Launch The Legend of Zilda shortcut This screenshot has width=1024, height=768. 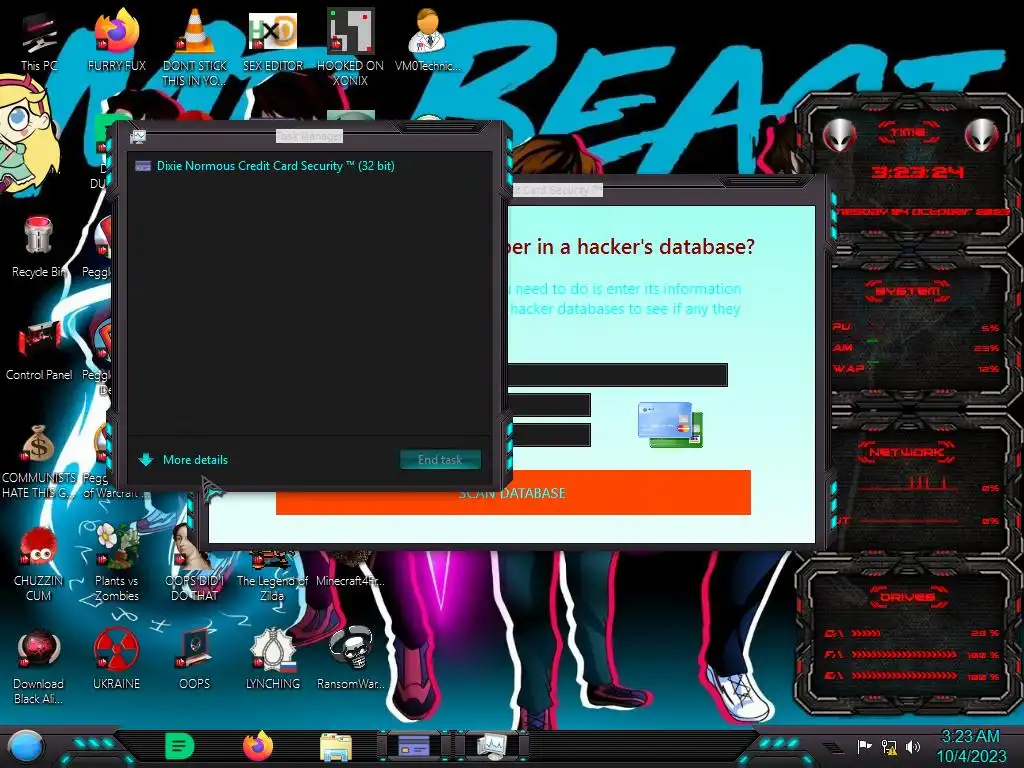coord(272,576)
